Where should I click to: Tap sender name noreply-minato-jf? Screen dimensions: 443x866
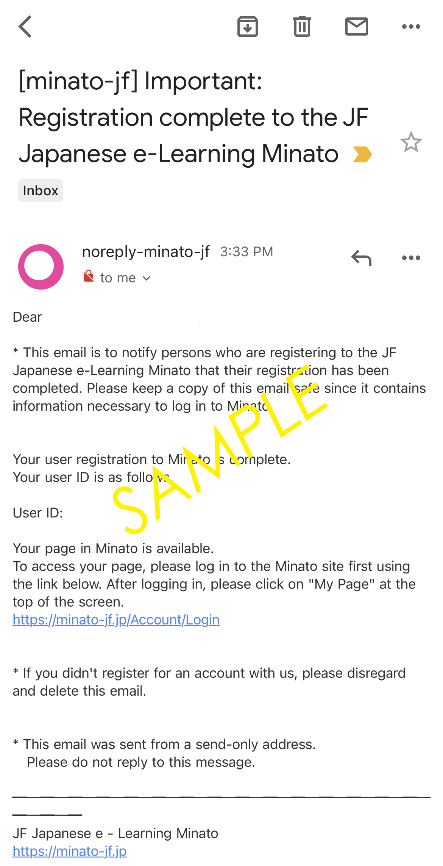click(x=146, y=252)
